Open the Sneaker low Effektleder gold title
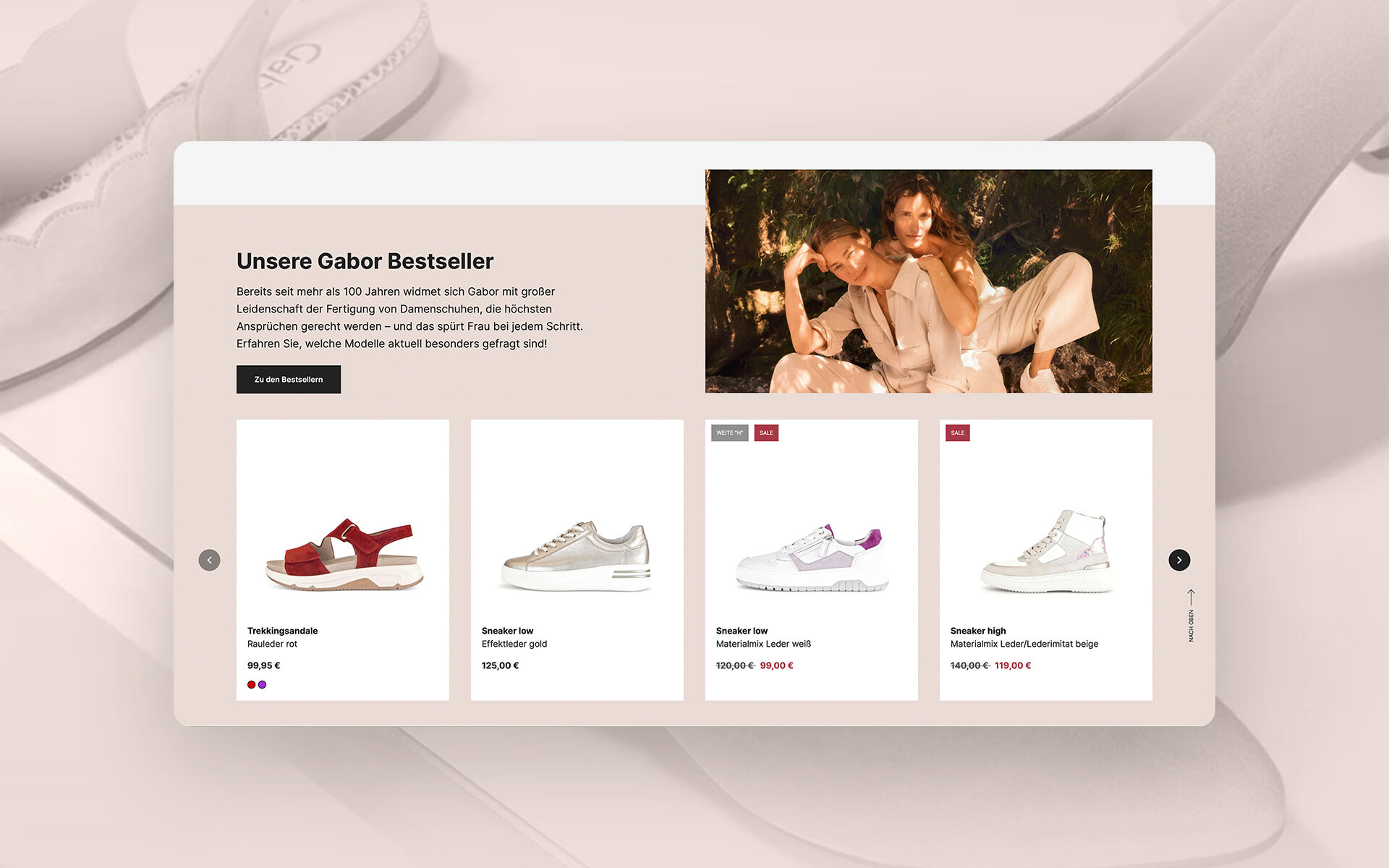Image resolution: width=1389 pixels, height=868 pixels. 507,631
